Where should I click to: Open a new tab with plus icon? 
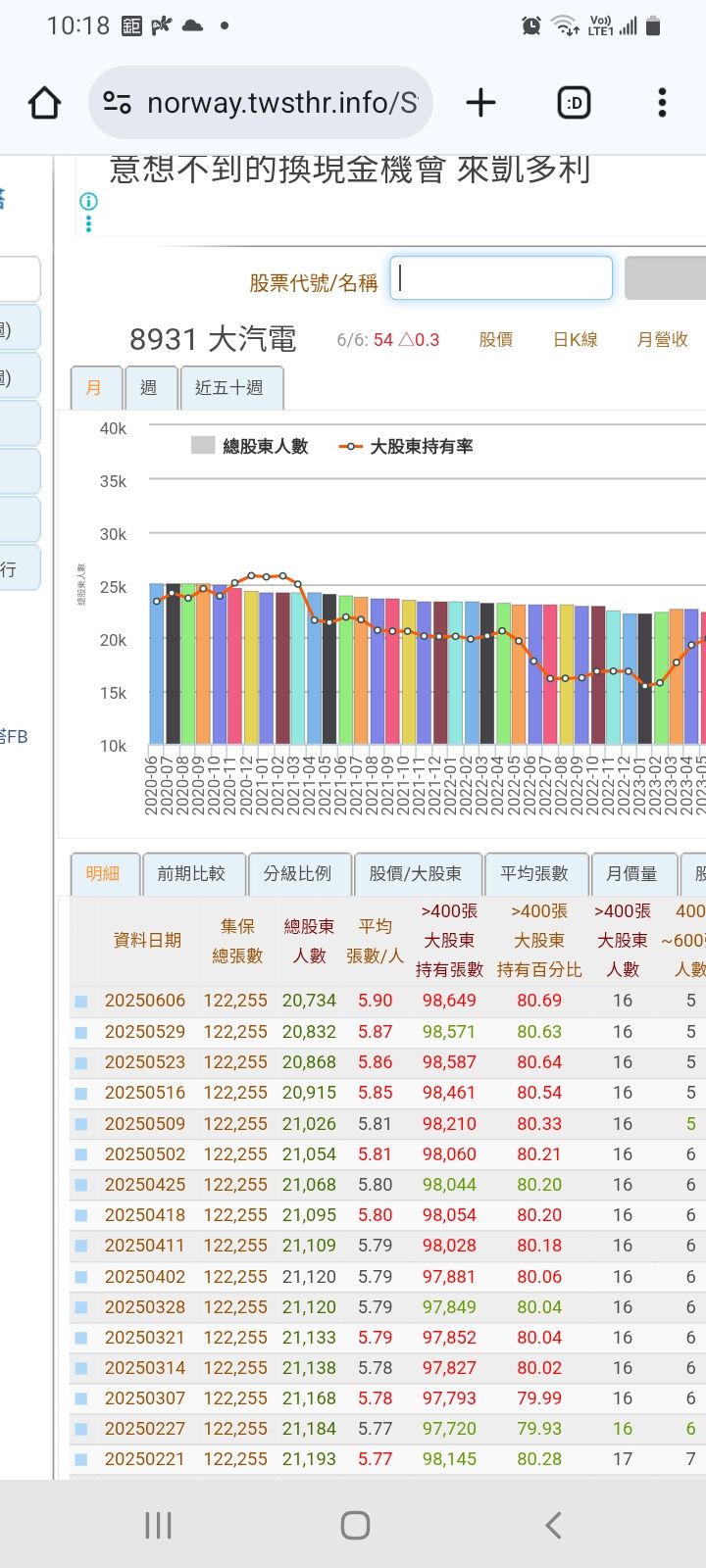[480, 103]
